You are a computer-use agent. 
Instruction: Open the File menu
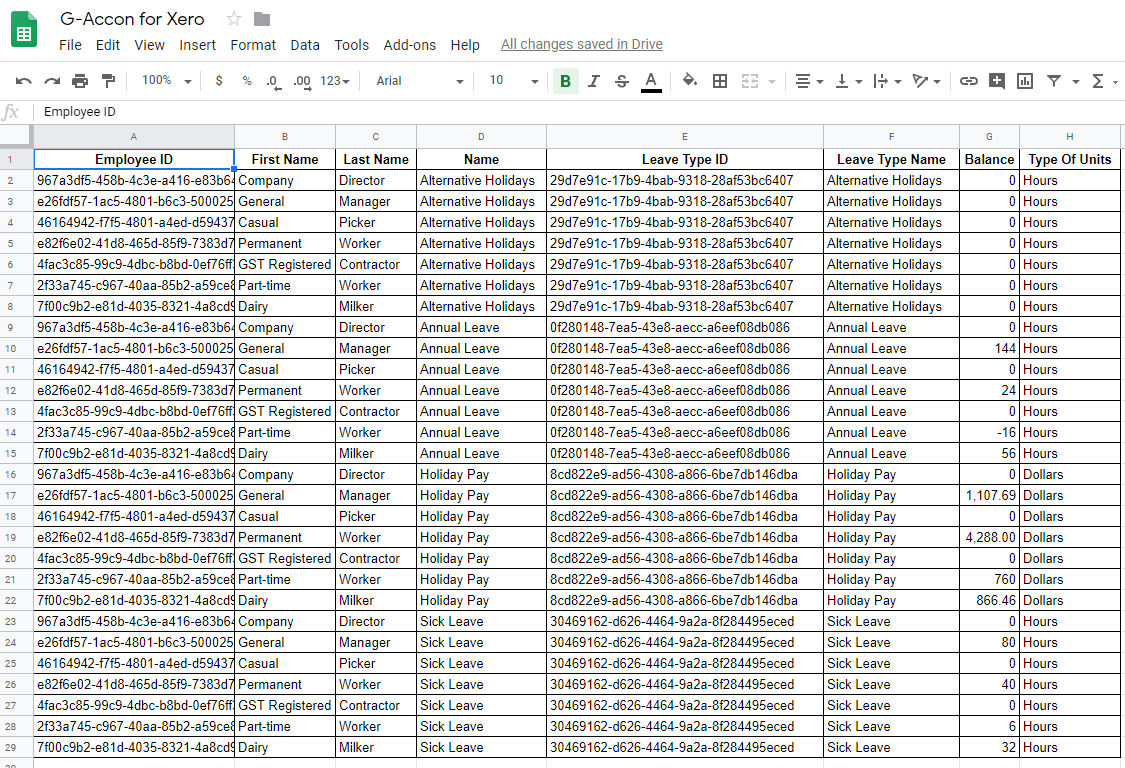coord(70,45)
